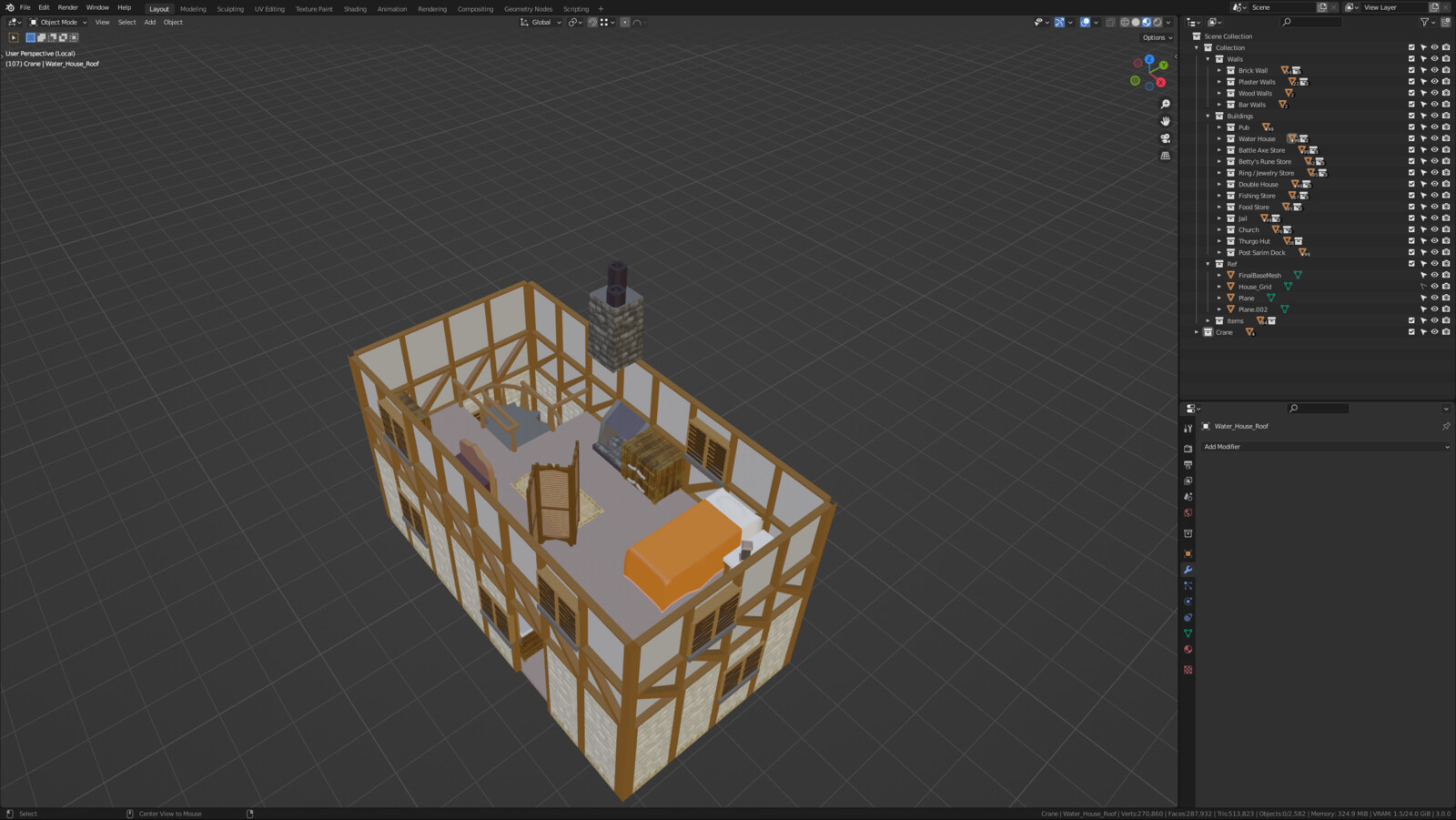Screen dimensions: 1456x820
Task: Hide FinalBaseMesh with its eye icon
Action: pos(1434,275)
